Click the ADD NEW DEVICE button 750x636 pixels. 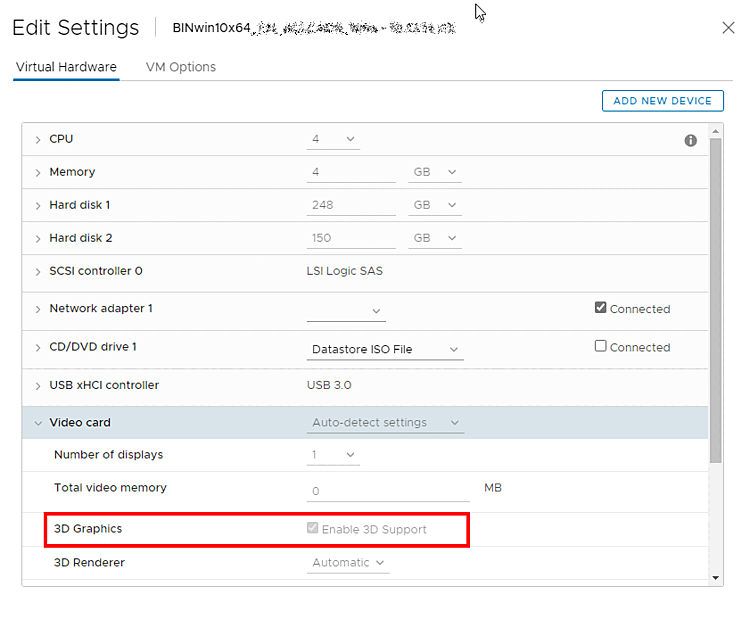click(x=662, y=101)
